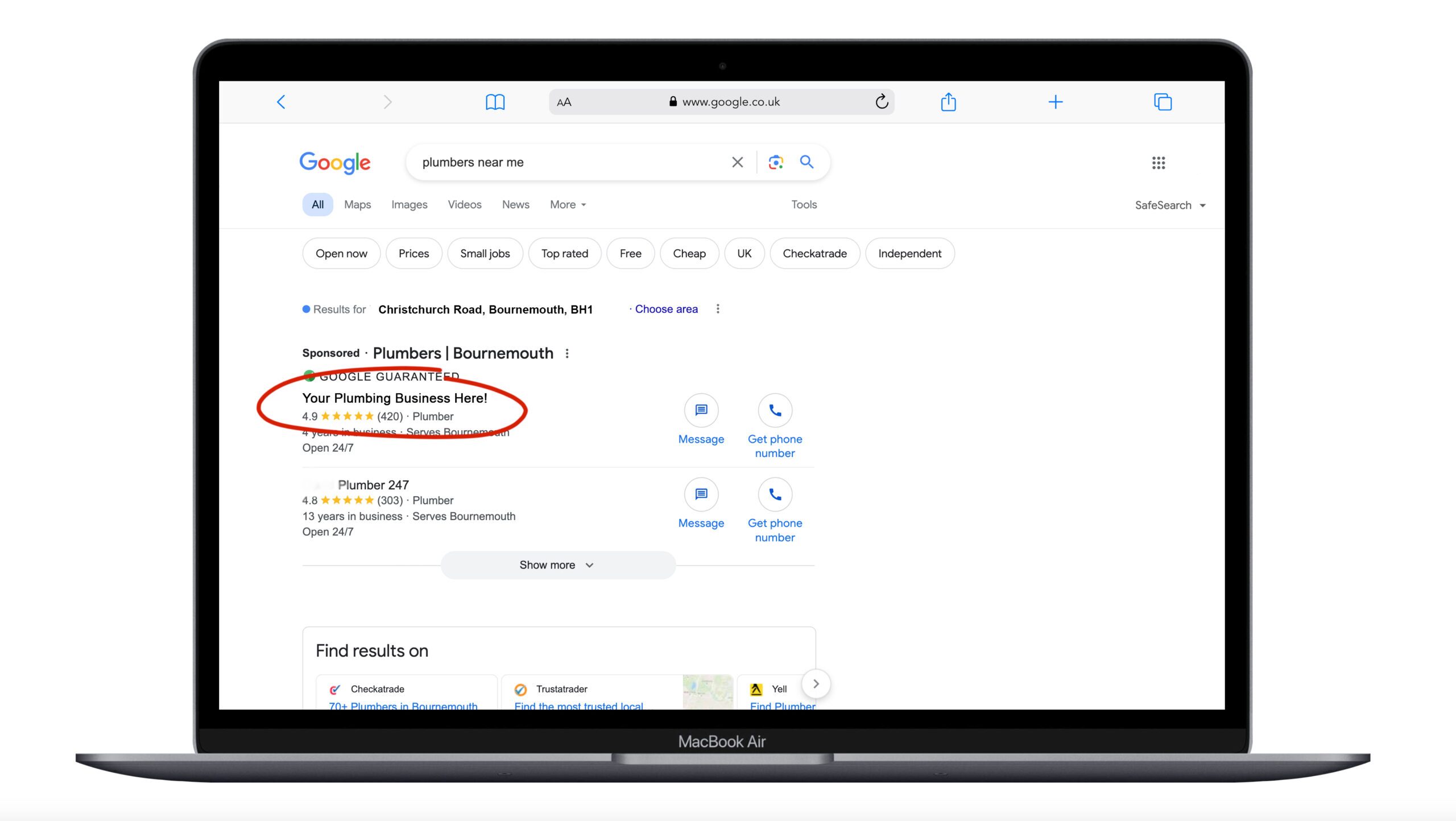Click into the plumbers near me search field

(x=569, y=162)
